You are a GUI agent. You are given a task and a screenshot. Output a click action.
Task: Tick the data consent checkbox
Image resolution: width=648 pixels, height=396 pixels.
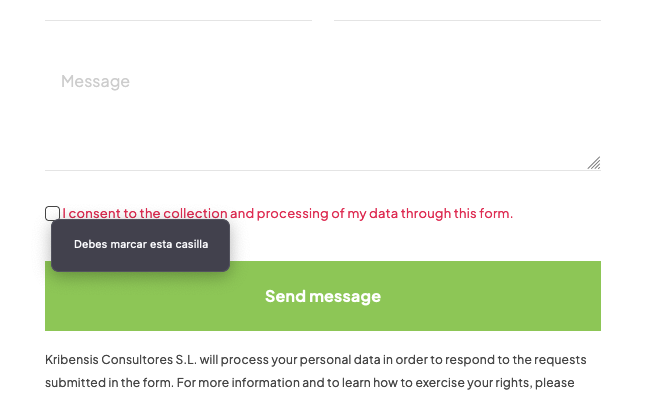point(52,213)
